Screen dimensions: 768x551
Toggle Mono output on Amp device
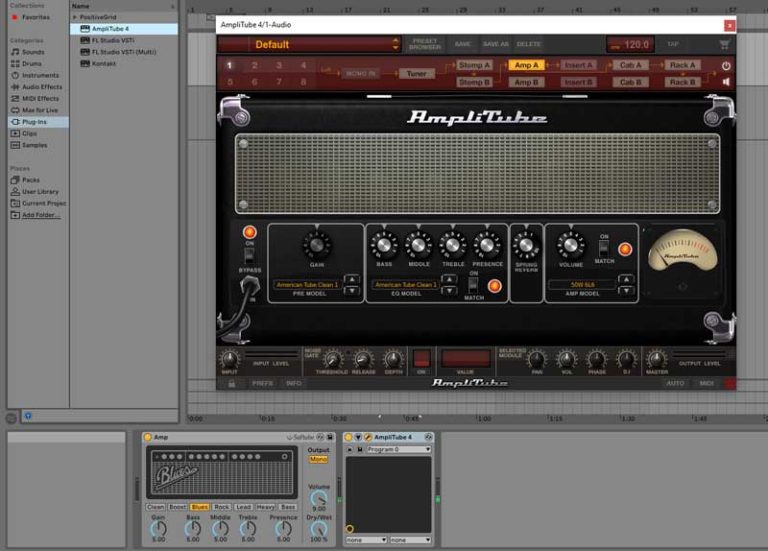click(x=318, y=459)
